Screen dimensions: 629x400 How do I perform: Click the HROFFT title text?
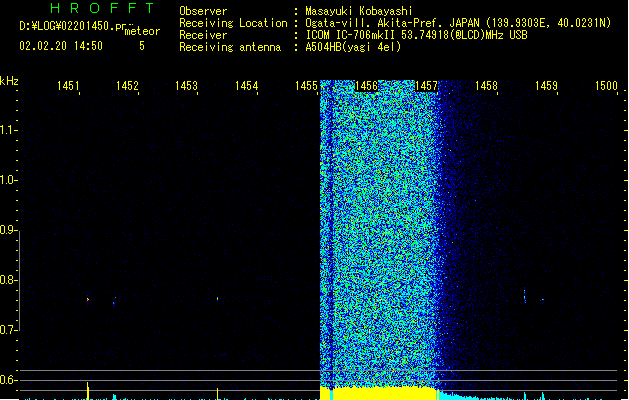pyautogui.click(x=102, y=8)
